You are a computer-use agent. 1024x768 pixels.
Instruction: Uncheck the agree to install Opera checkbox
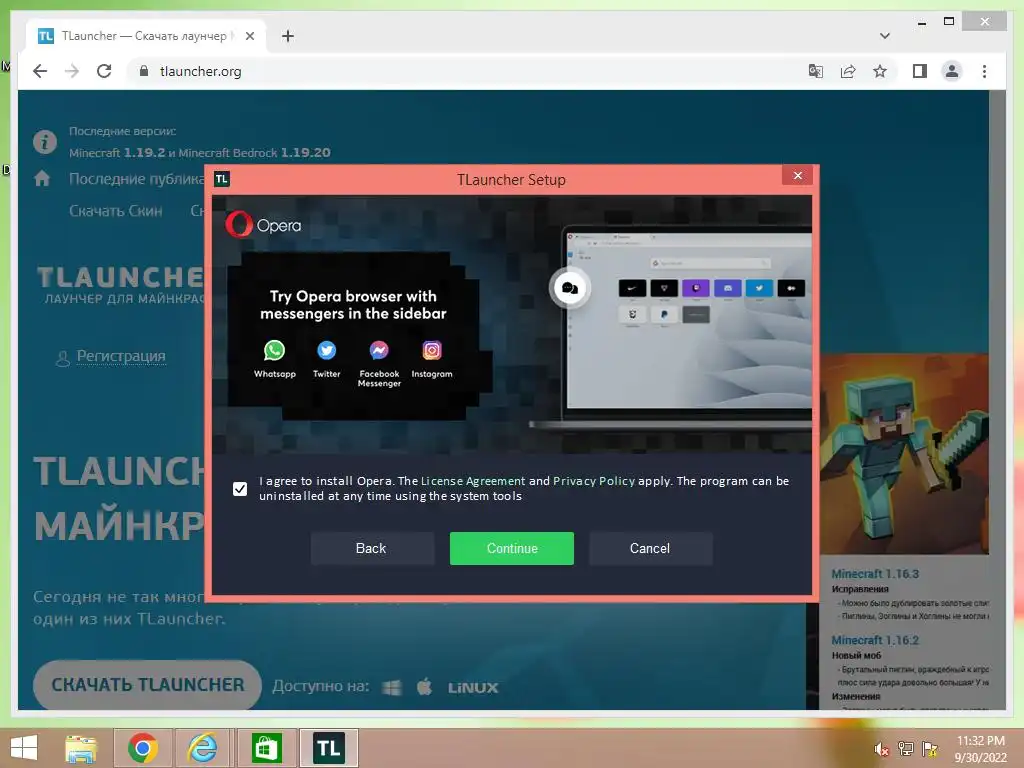click(x=240, y=488)
